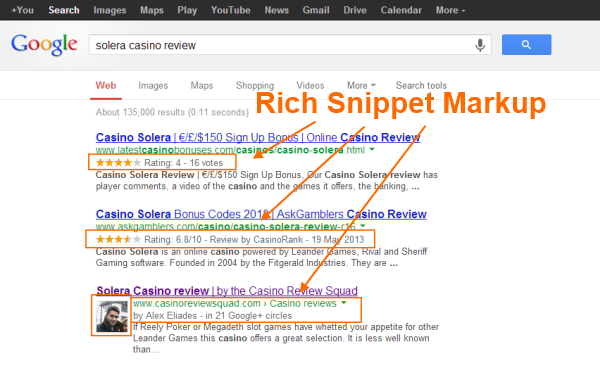
Task: Open the +You link in top bar
Action: 22,10
